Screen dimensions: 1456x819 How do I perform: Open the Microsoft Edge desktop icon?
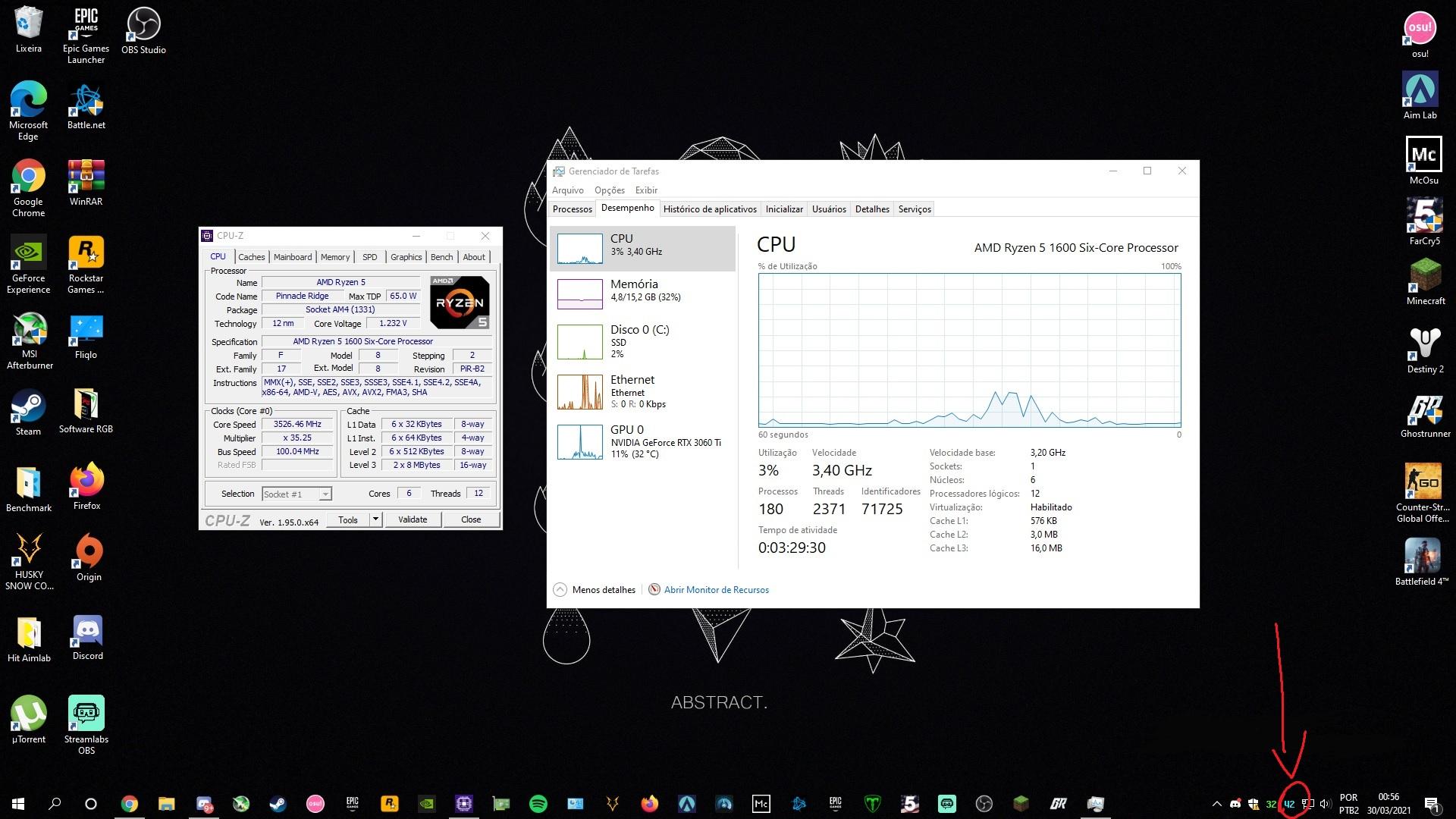[x=28, y=111]
